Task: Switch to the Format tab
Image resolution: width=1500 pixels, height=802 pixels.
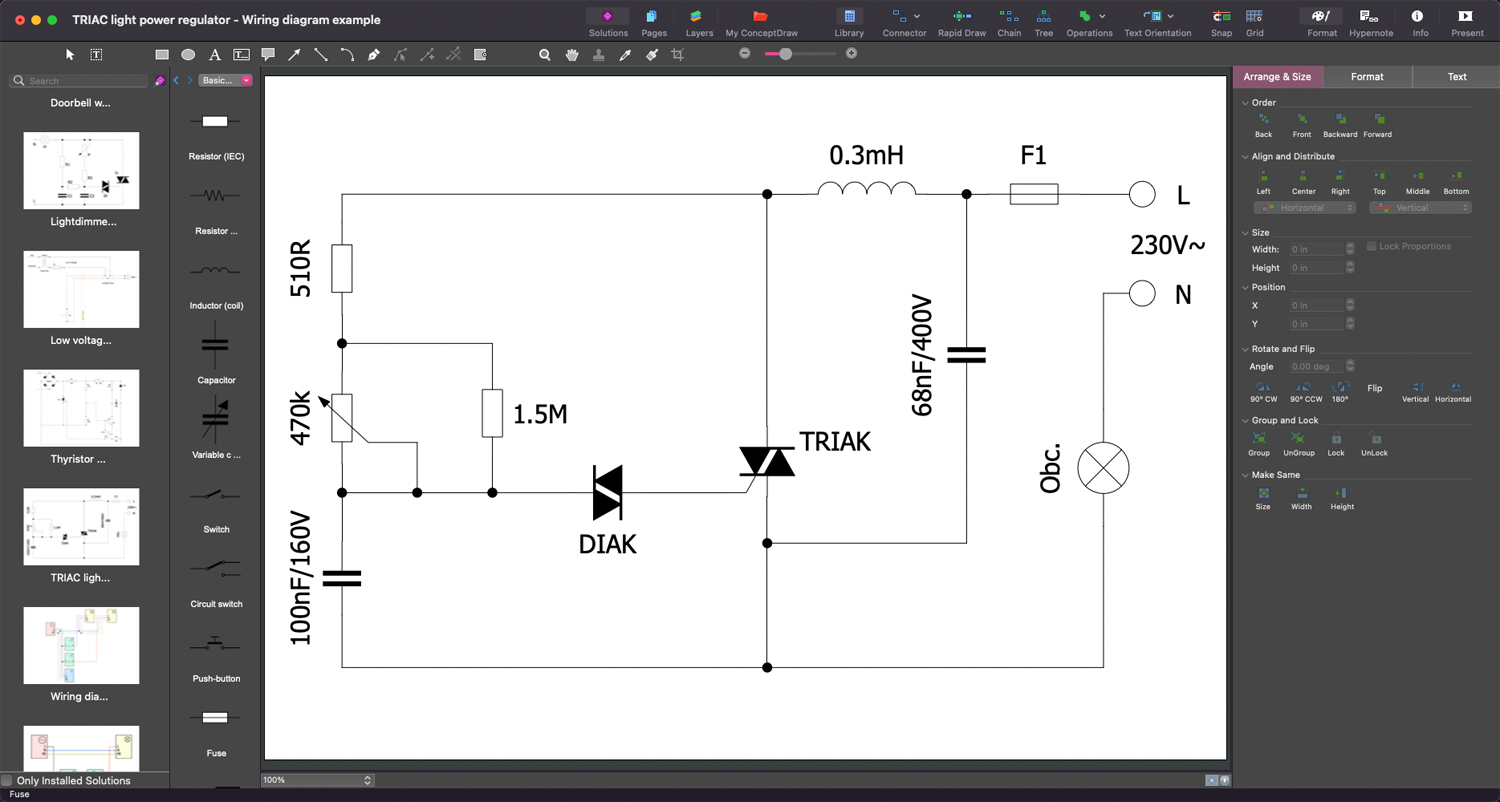Action: [x=1367, y=76]
